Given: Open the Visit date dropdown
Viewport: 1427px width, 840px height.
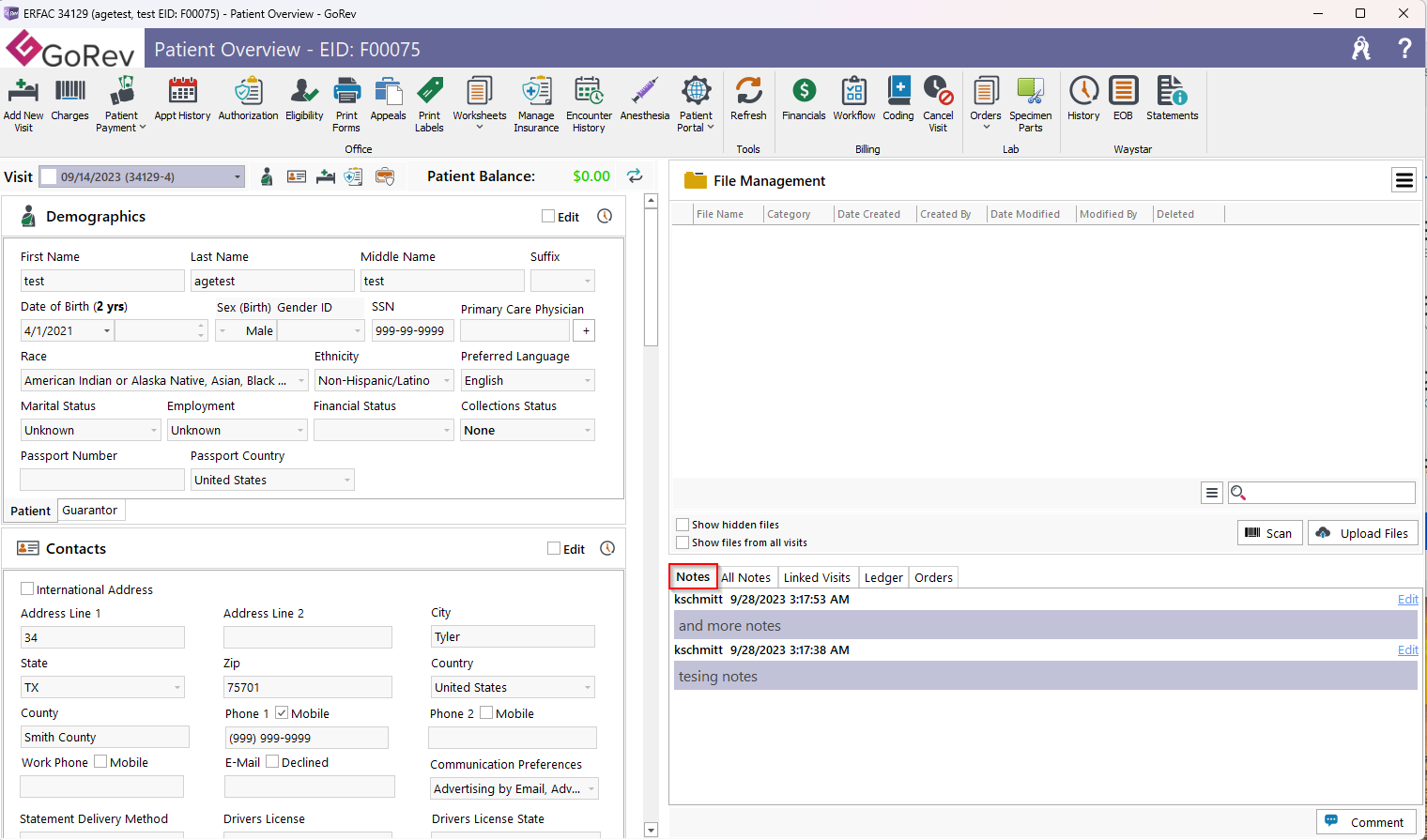Looking at the screenshot, I should (x=238, y=176).
